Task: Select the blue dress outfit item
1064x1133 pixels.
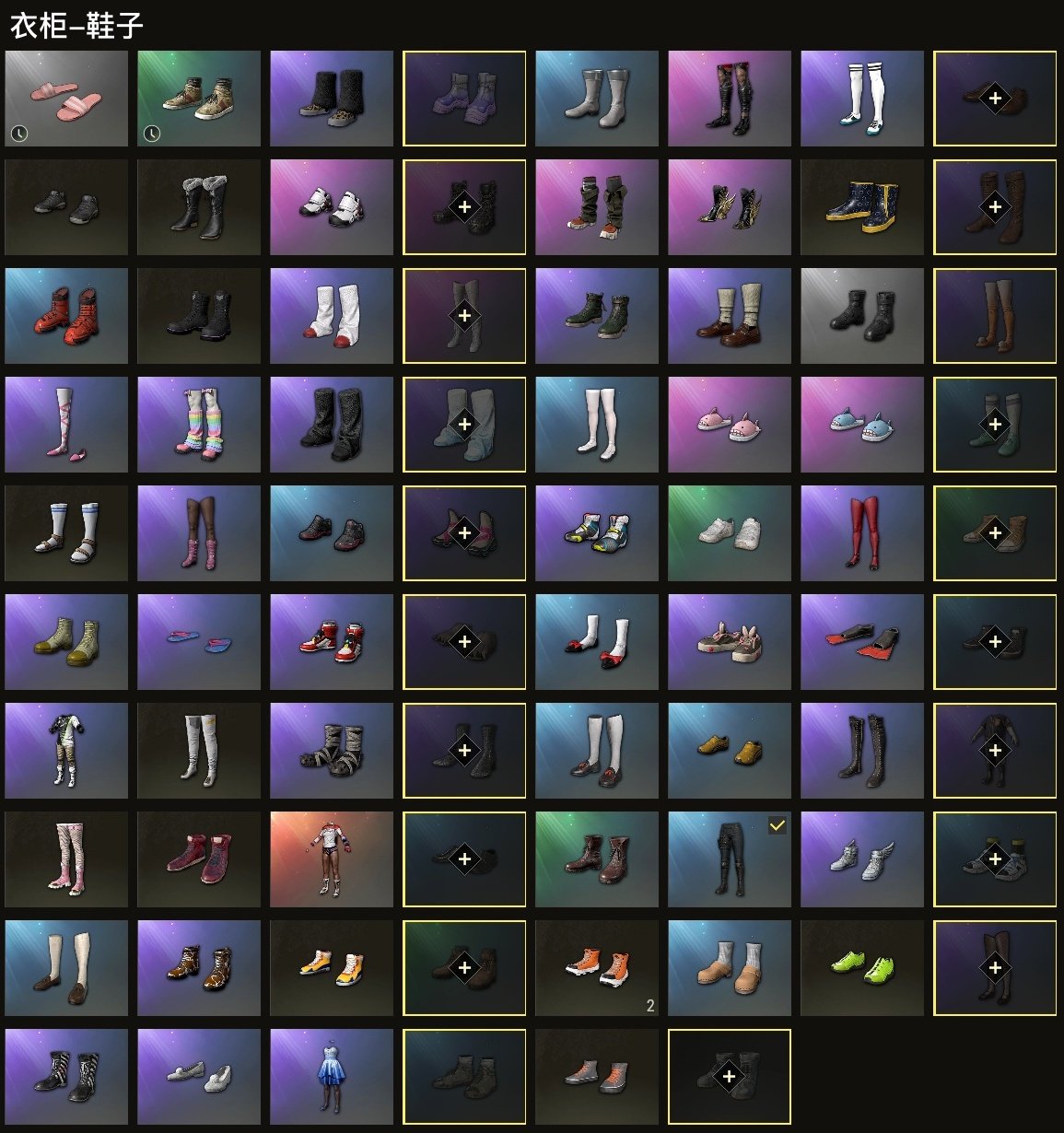Action: click(x=332, y=1077)
